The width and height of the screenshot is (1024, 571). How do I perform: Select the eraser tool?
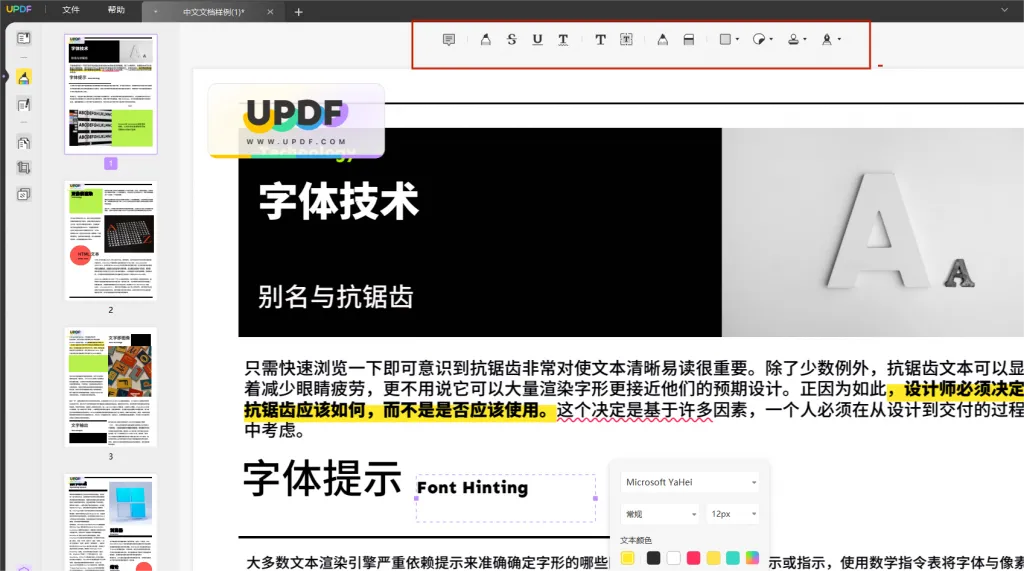tap(688, 40)
